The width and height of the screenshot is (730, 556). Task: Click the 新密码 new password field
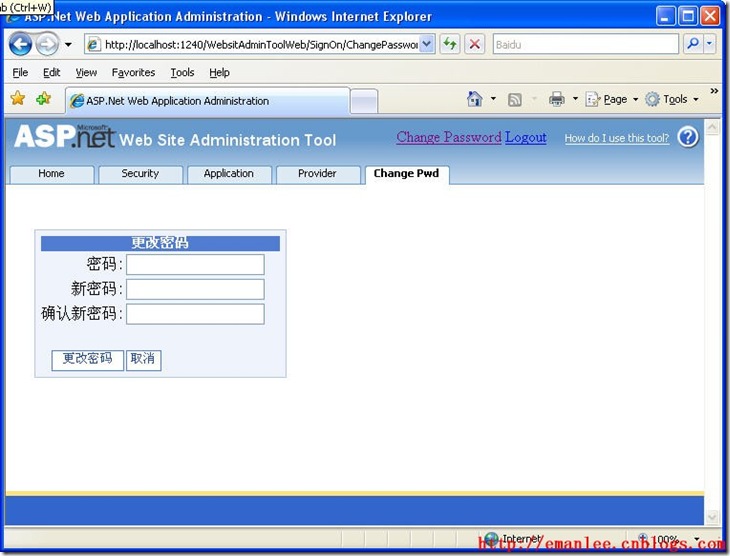[195, 289]
